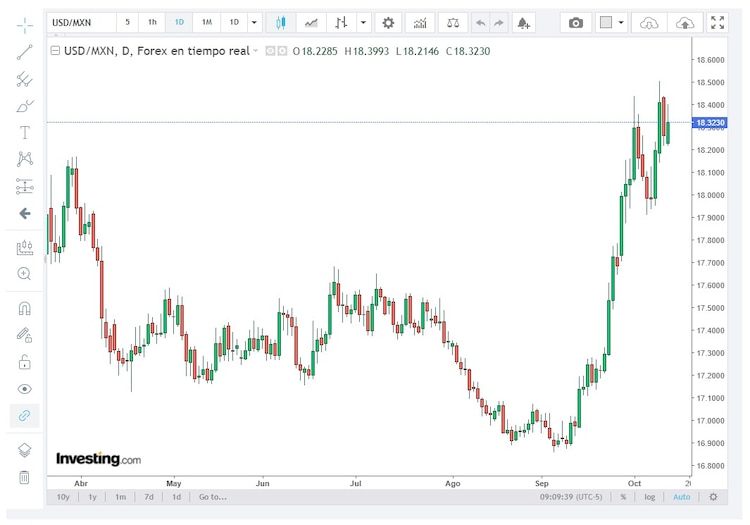Expand the interval dropdown arrow
Screen dimensions: 750x525
254,22
